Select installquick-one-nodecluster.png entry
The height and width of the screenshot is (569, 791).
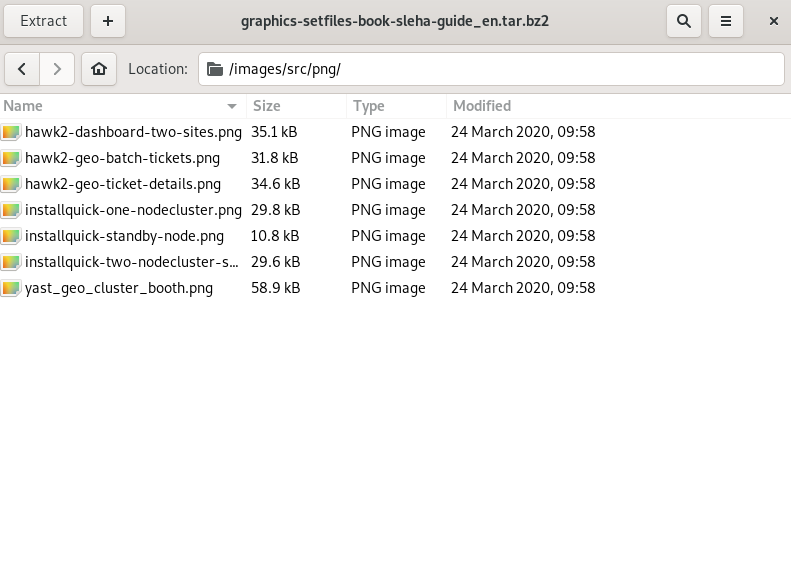tap(133, 210)
